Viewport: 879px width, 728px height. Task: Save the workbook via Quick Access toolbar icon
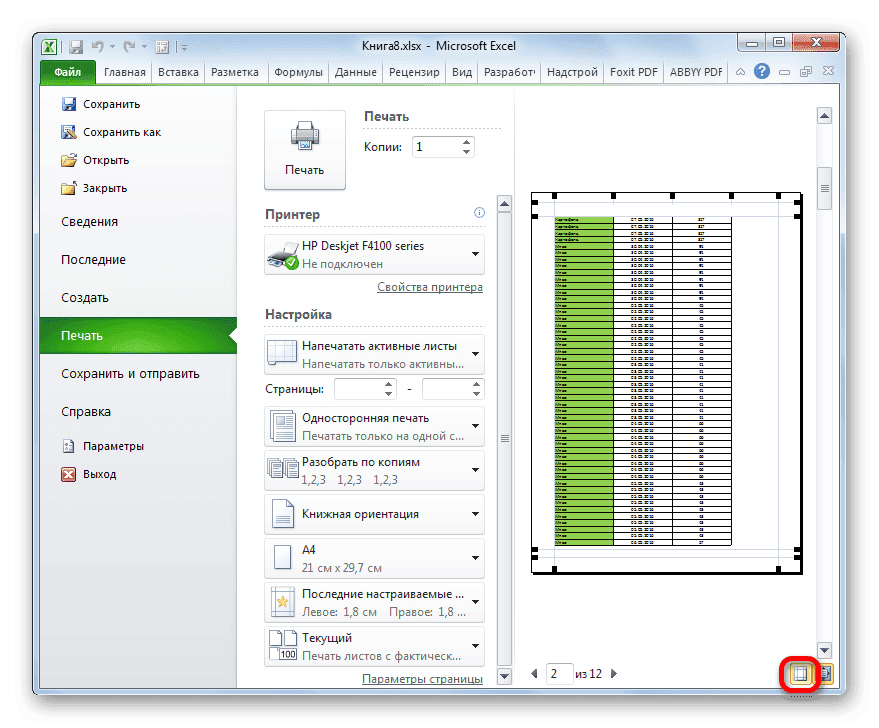[76, 46]
